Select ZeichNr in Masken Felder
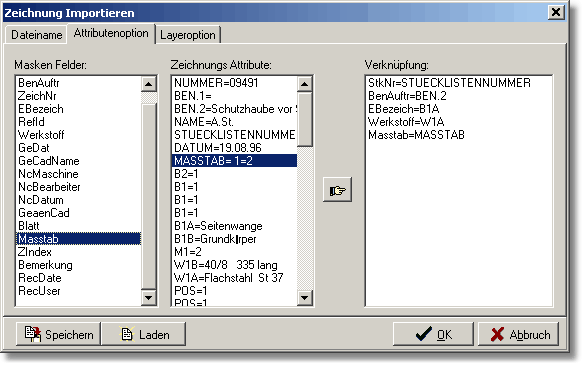This screenshot has width=582, height=365. (x=79, y=96)
